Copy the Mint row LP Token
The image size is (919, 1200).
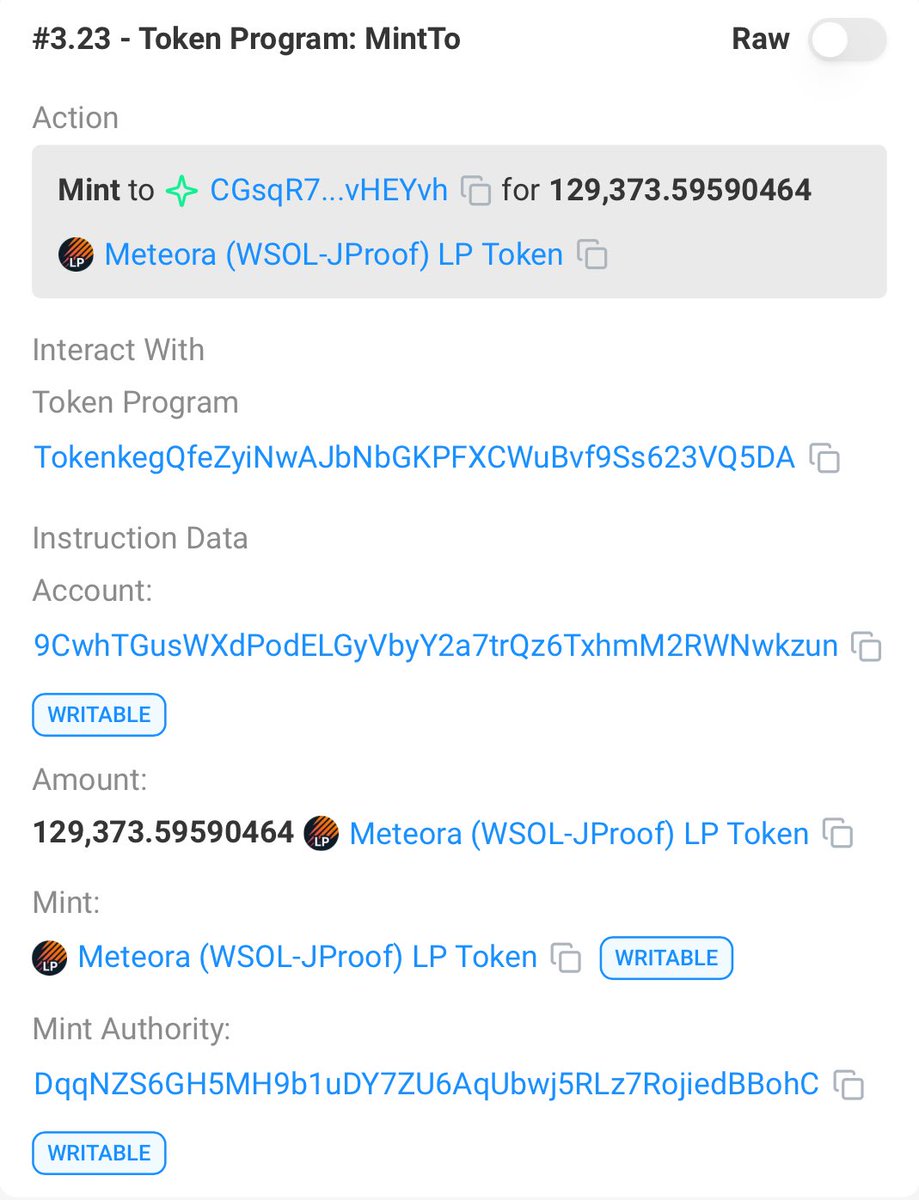tap(567, 958)
